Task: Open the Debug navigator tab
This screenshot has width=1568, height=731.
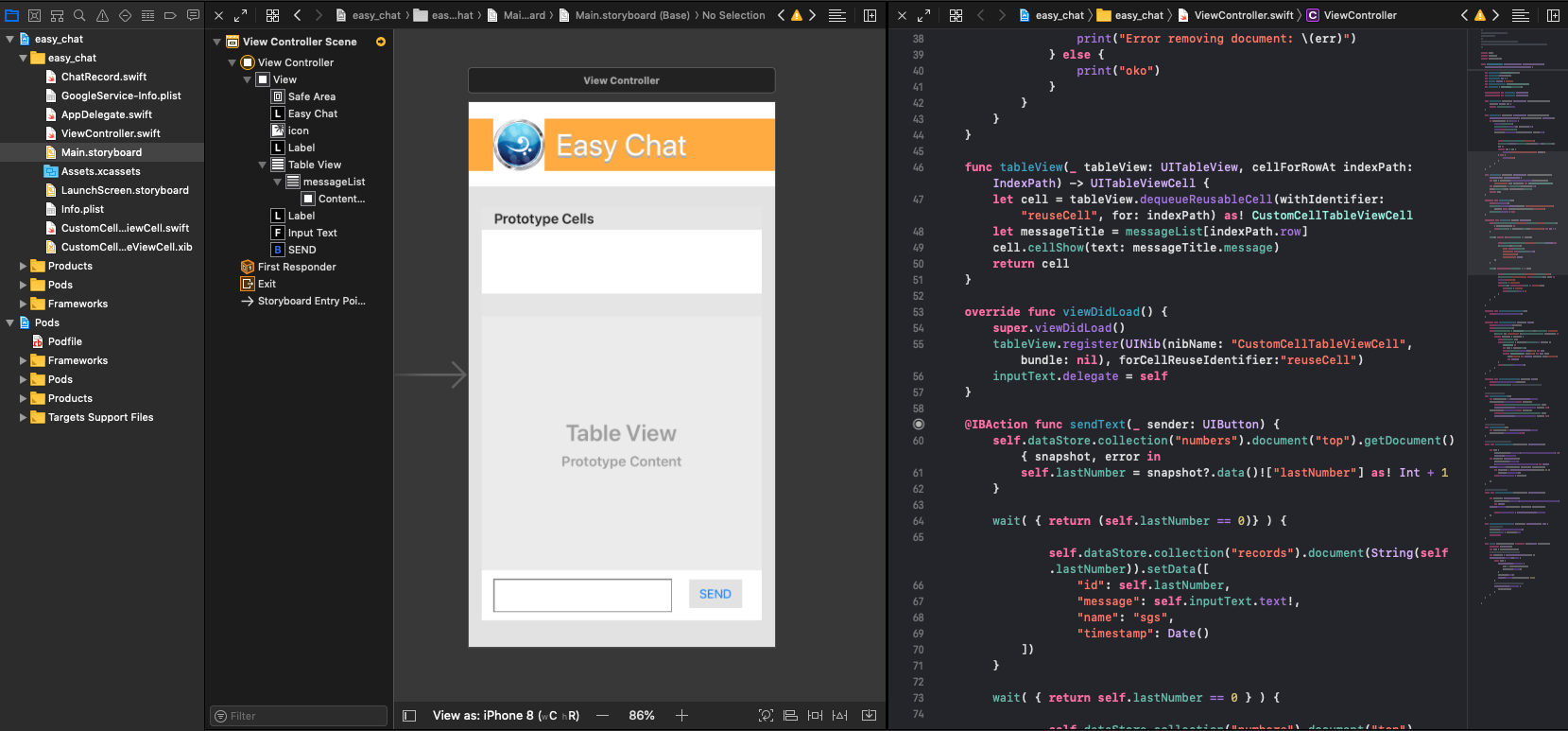Action: tap(147, 15)
